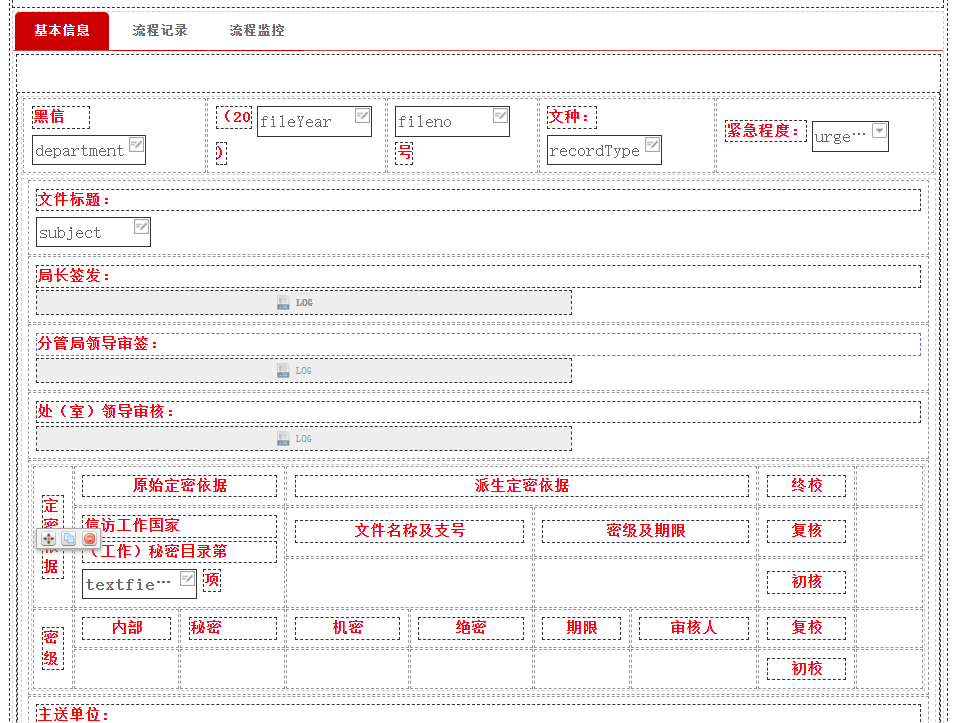The height and width of the screenshot is (723, 955).
Task: Select the 初核 label
Action: click(x=806, y=582)
